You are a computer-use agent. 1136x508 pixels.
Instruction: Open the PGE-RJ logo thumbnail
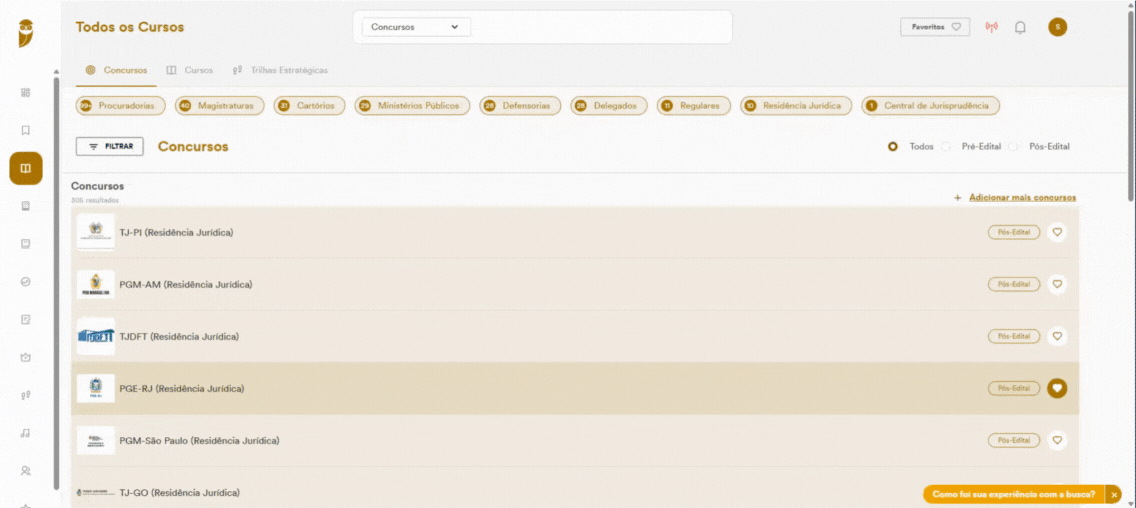(96, 388)
